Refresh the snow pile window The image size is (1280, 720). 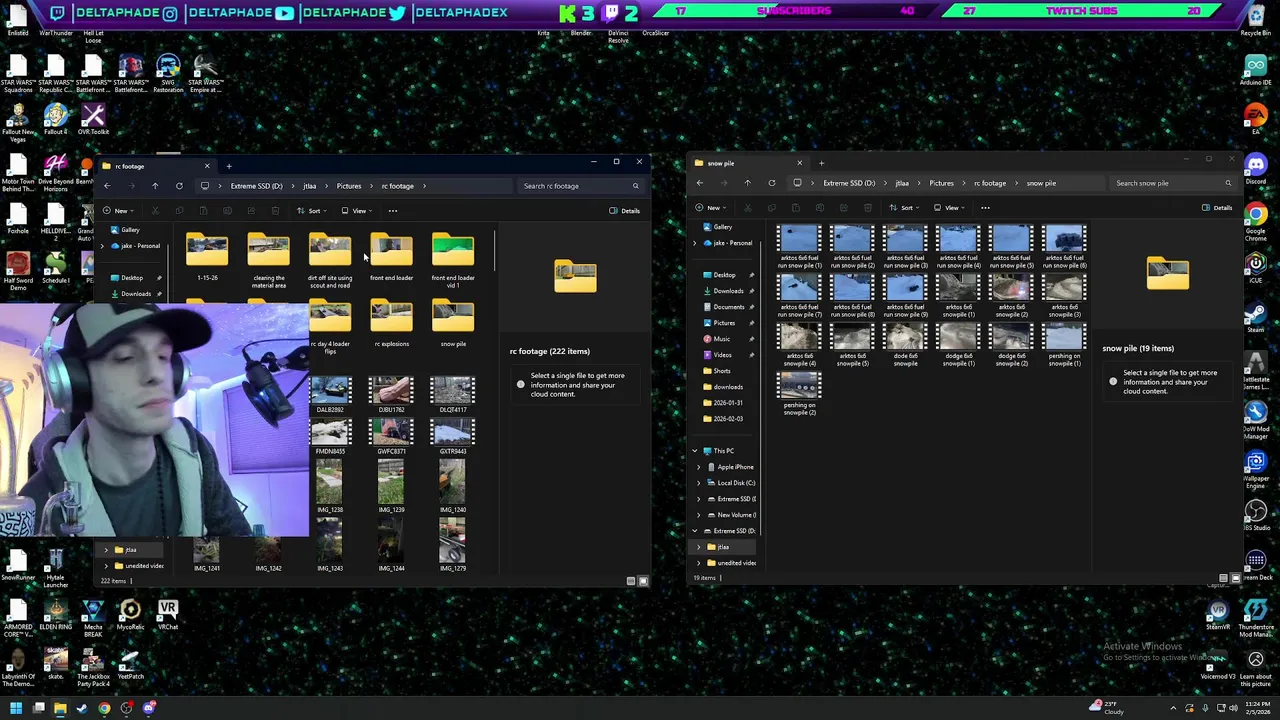(x=771, y=183)
